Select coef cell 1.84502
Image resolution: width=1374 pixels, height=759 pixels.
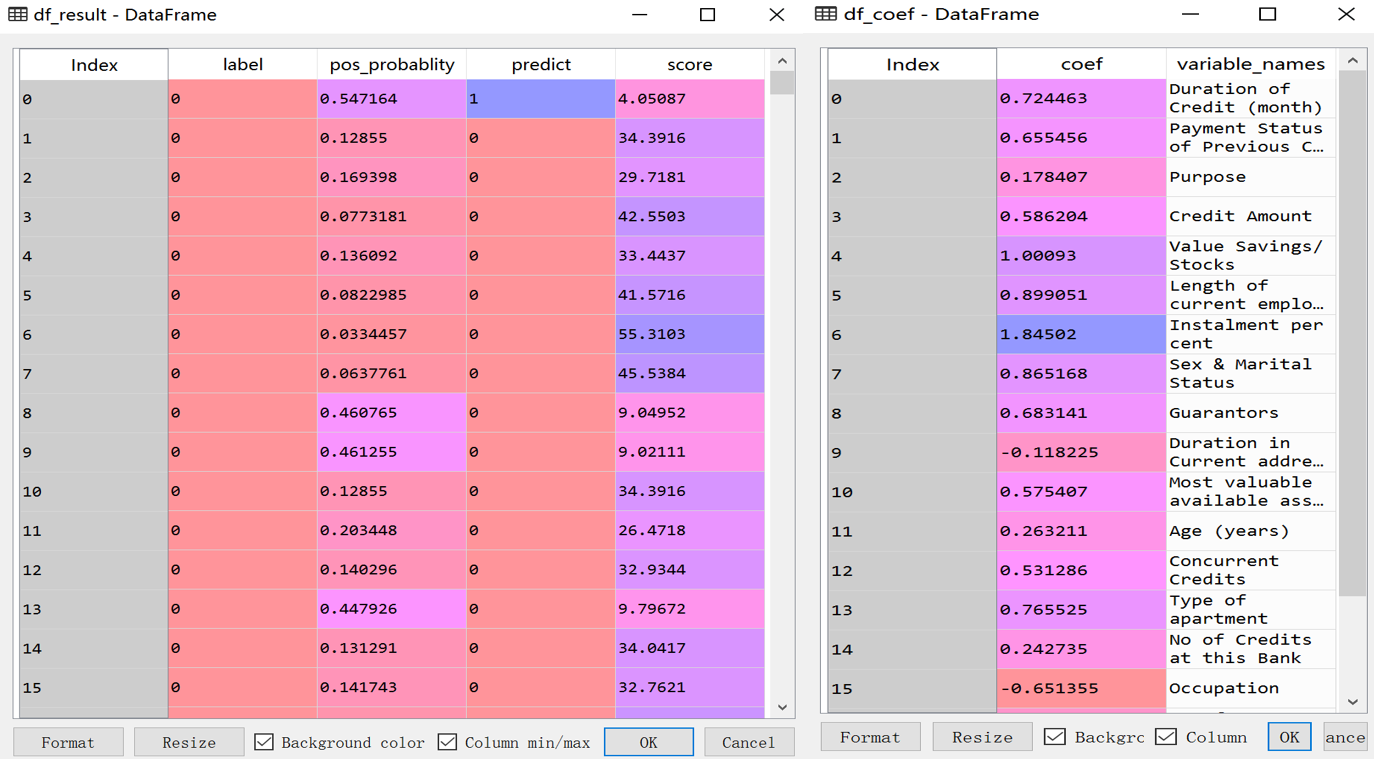point(1081,334)
